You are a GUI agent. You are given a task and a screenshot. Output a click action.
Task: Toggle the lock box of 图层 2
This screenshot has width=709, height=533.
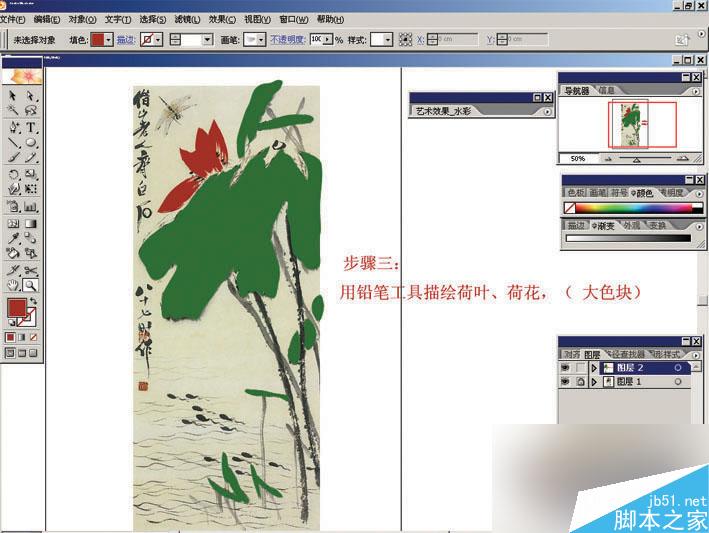click(581, 368)
